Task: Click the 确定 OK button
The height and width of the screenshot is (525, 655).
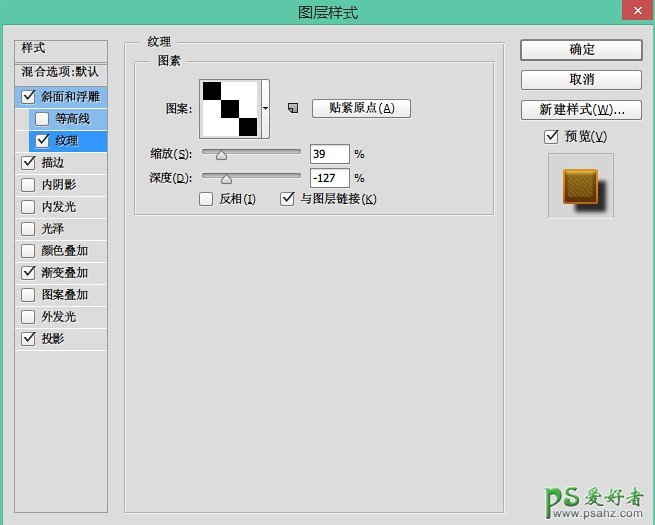Action: point(581,50)
